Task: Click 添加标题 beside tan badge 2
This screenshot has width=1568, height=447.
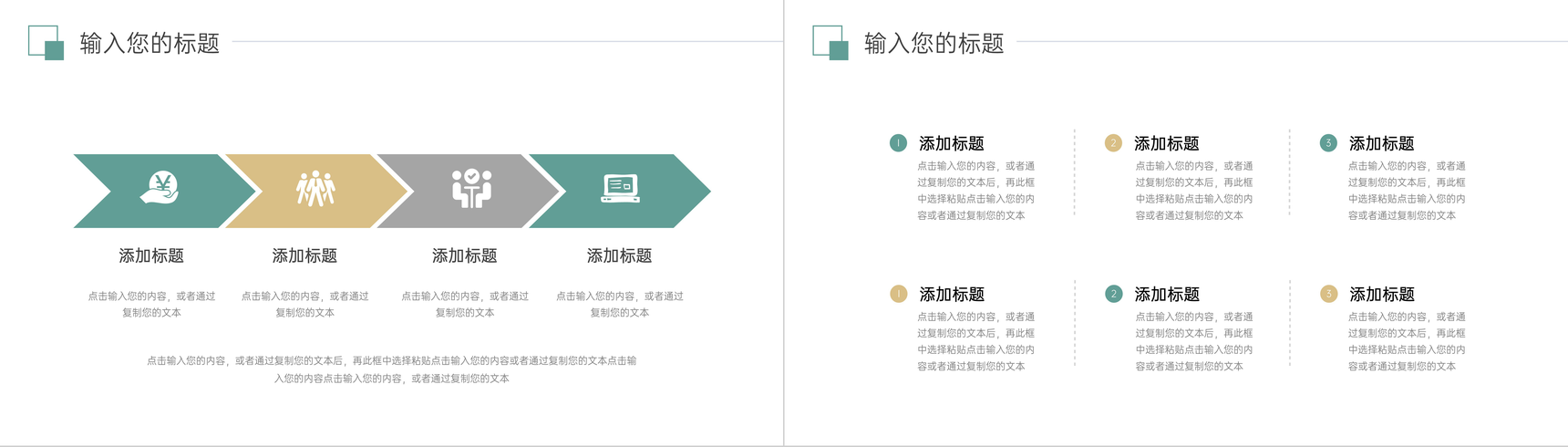Action: [1167, 143]
